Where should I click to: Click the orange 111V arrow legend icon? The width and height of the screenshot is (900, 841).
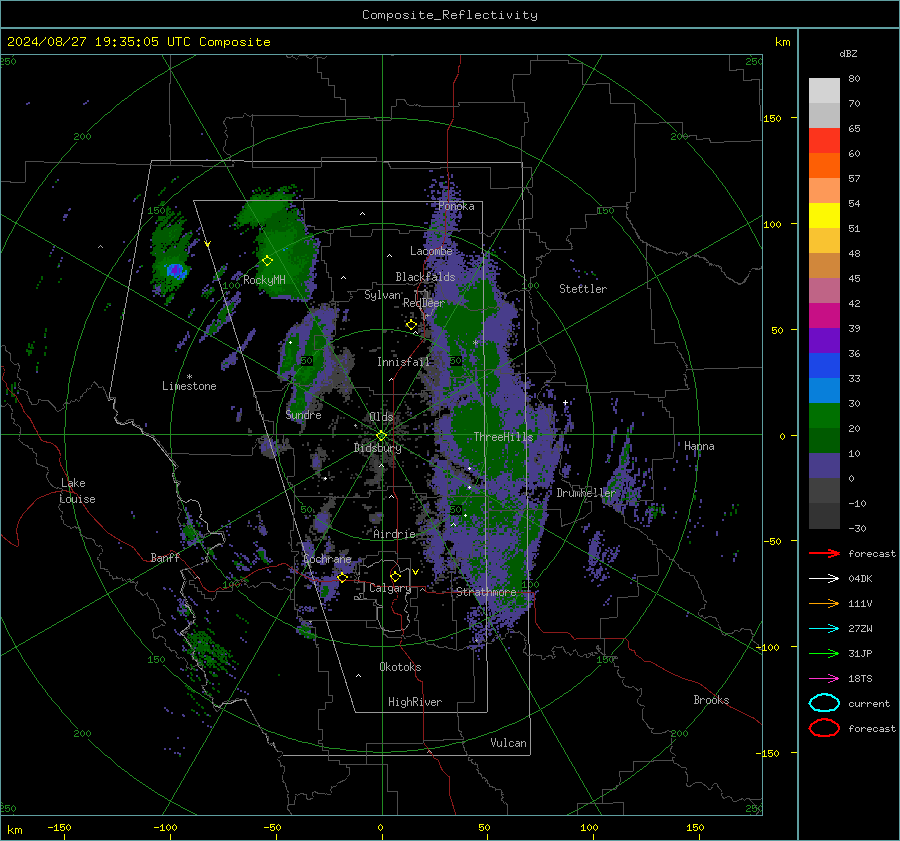pos(824,603)
